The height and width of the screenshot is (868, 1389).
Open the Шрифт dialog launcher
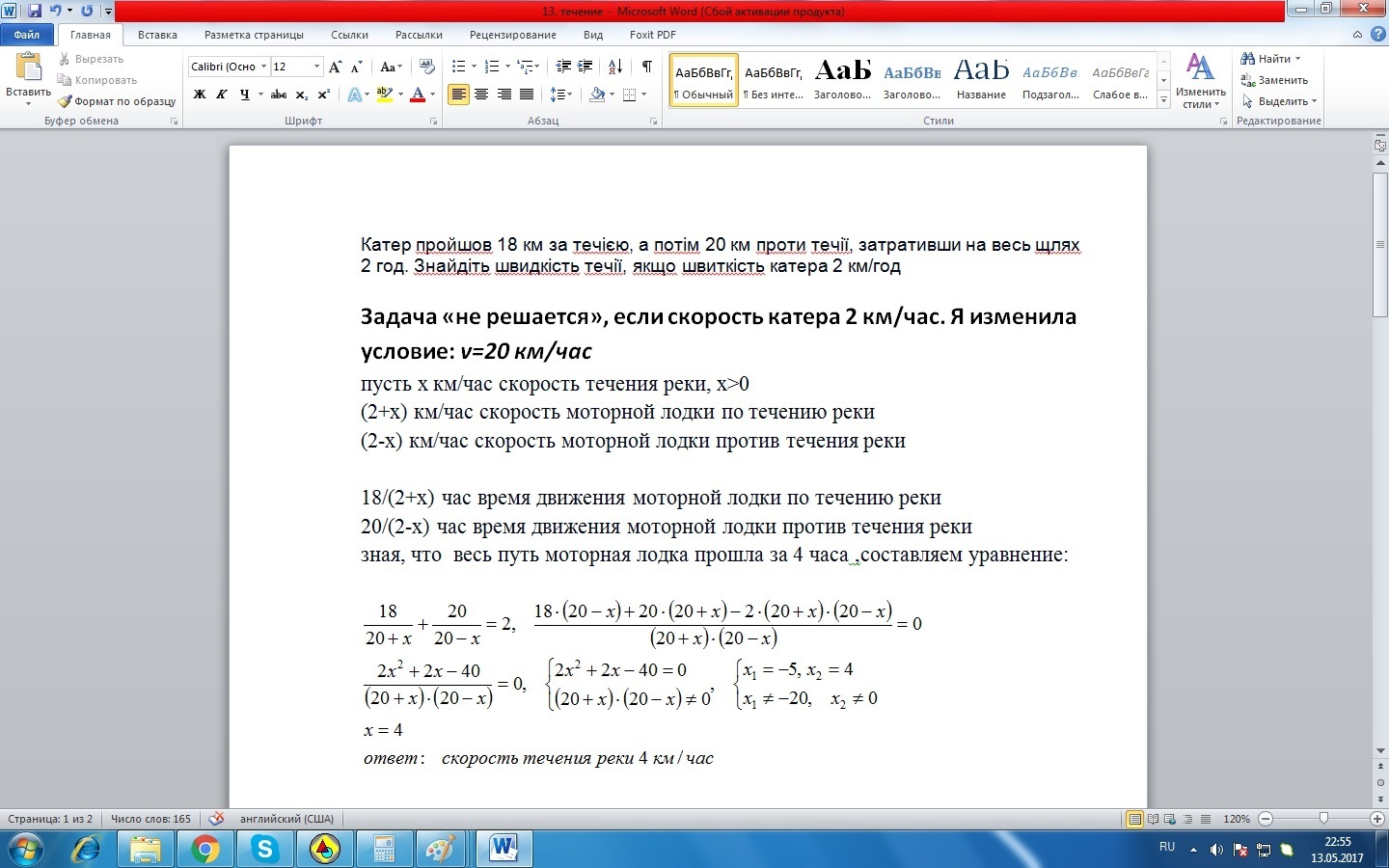(x=434, y=122)
